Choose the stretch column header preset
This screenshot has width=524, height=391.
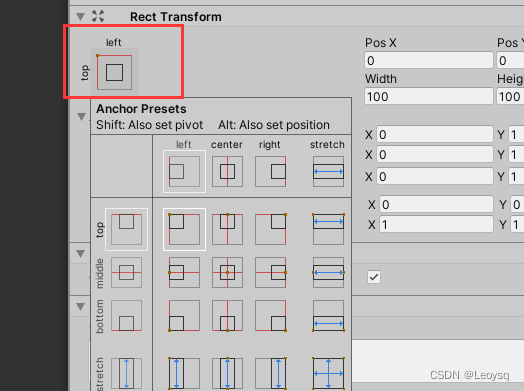(x=329, y=171)
